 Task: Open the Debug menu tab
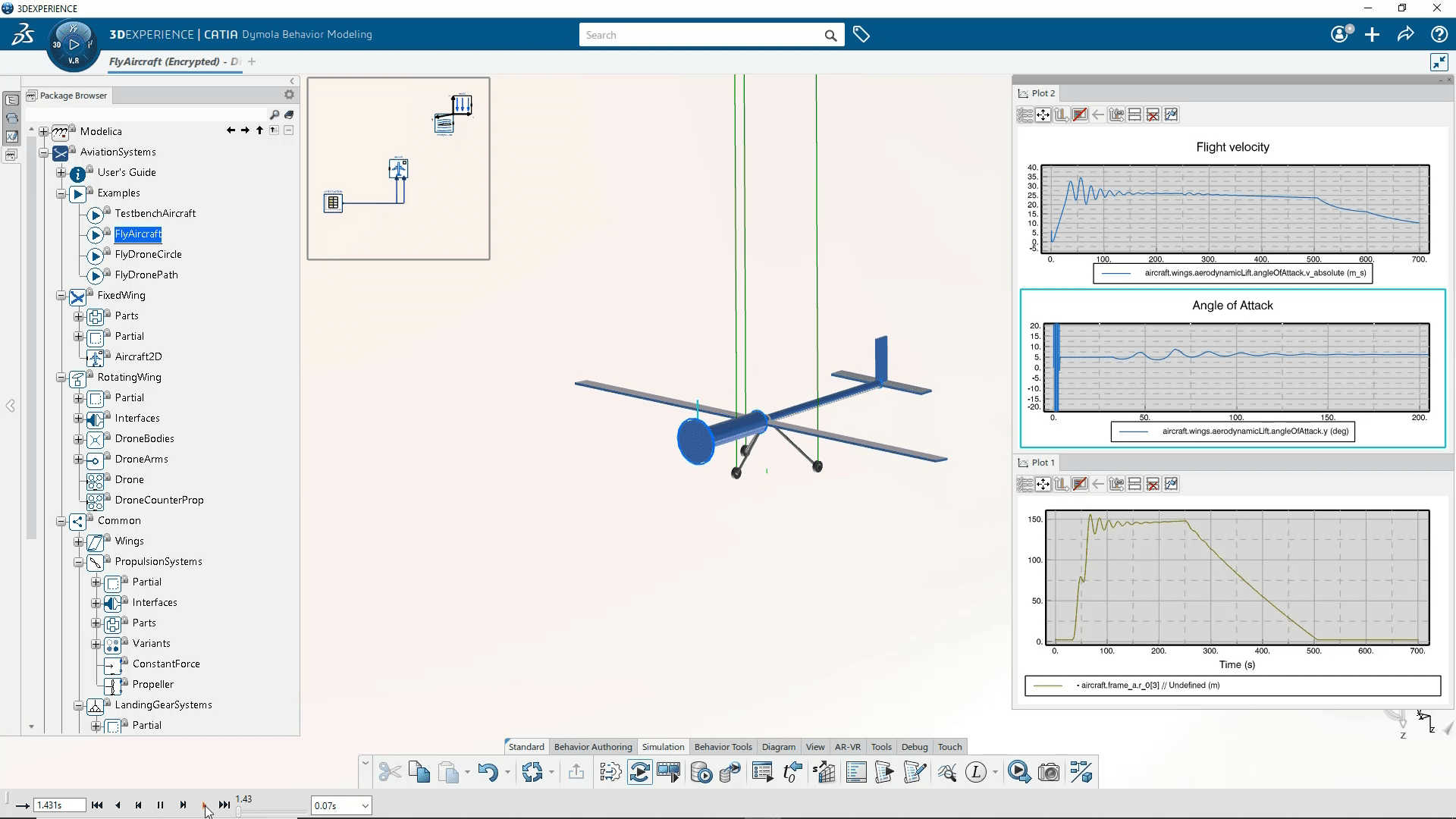coord(913,746)
